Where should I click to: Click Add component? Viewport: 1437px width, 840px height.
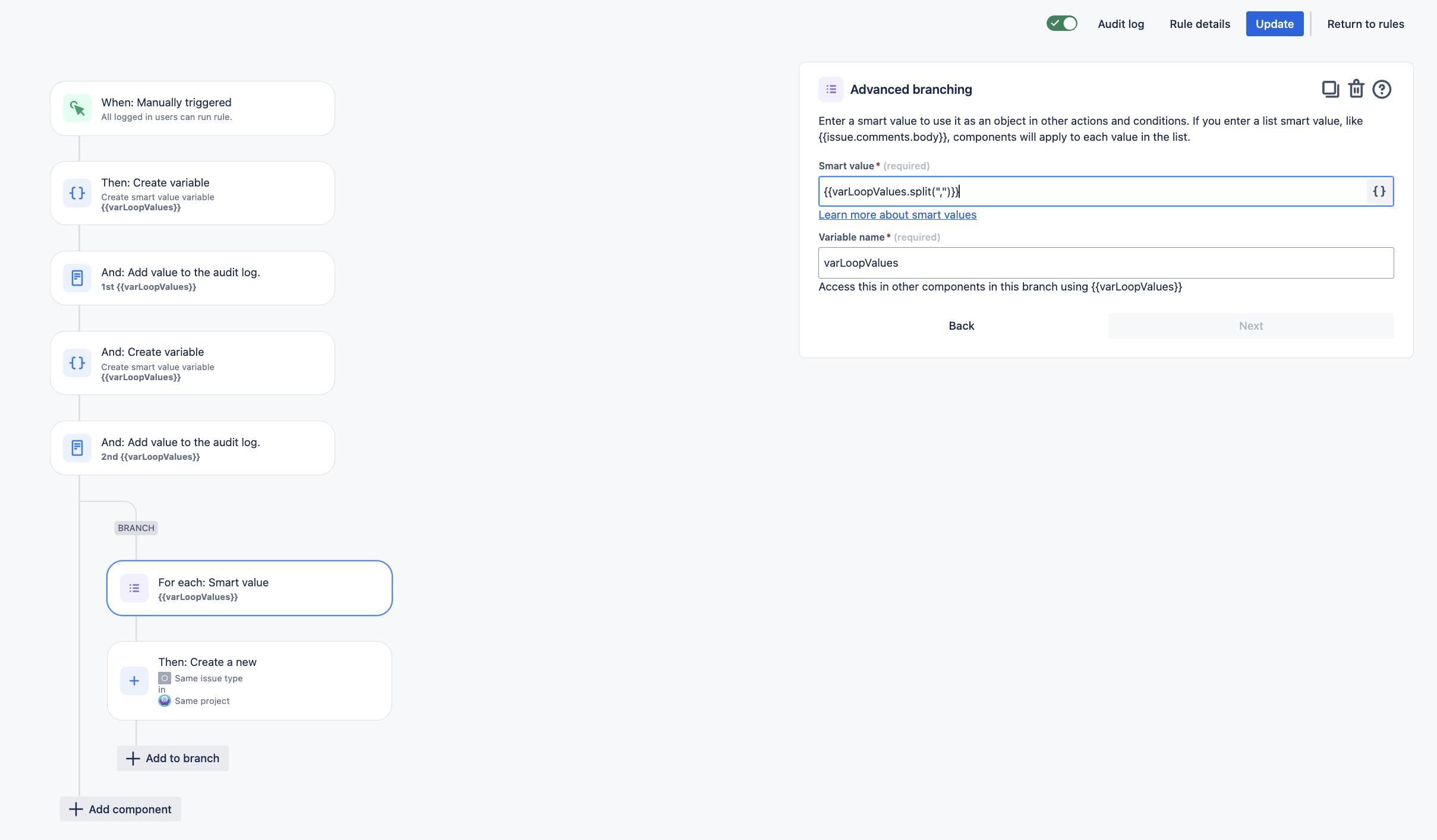pos(121,809)
